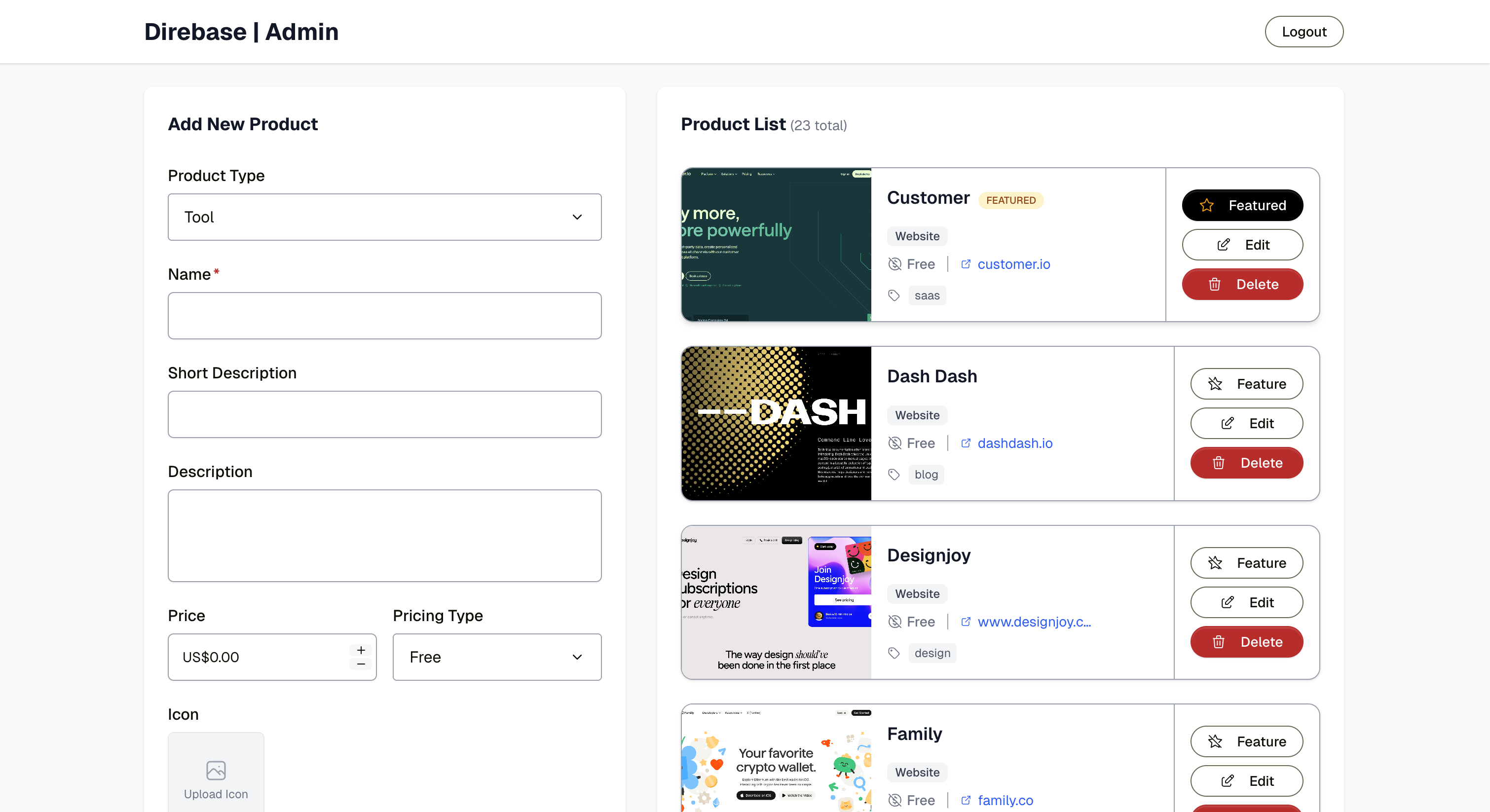The image size is (1490, 812).
Task: Delete the Customer product
Action: 1242,285
